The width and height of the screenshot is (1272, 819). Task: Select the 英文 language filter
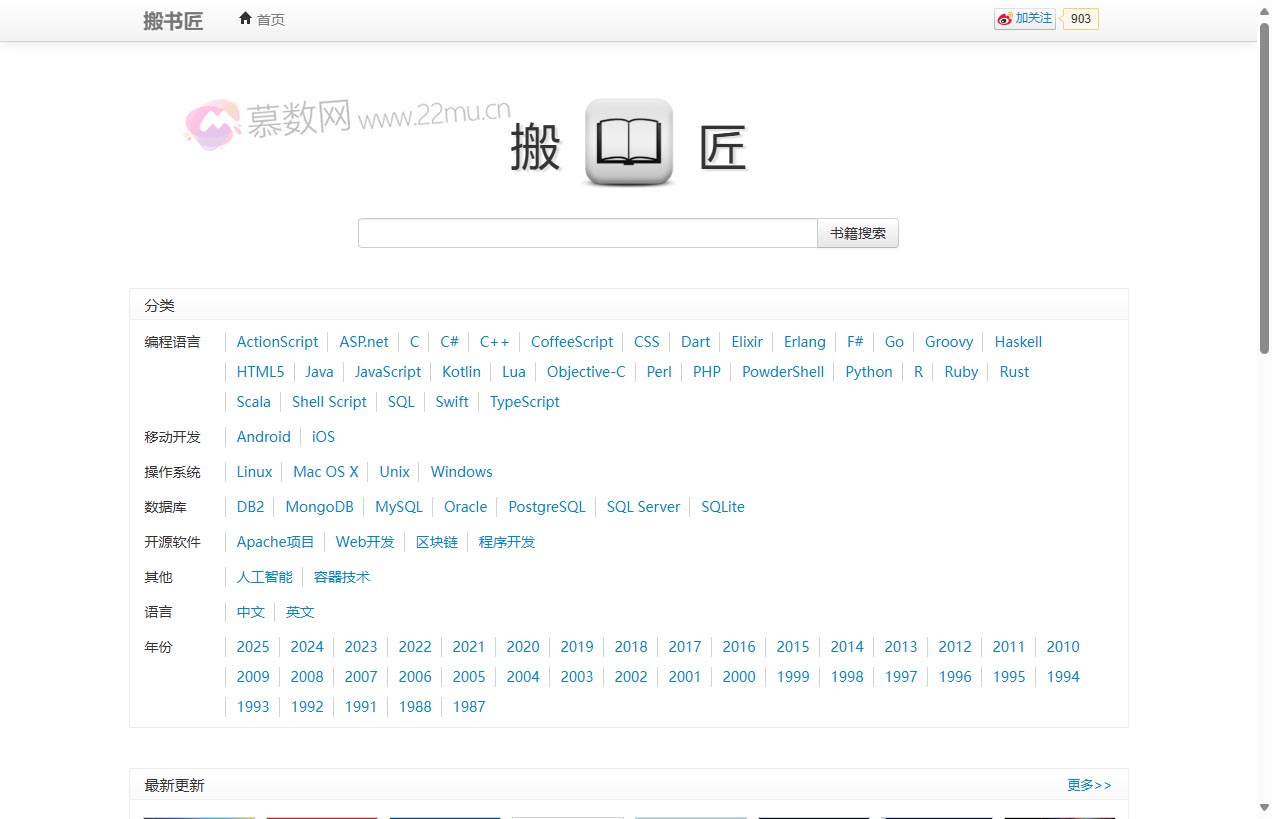point(300,612)
